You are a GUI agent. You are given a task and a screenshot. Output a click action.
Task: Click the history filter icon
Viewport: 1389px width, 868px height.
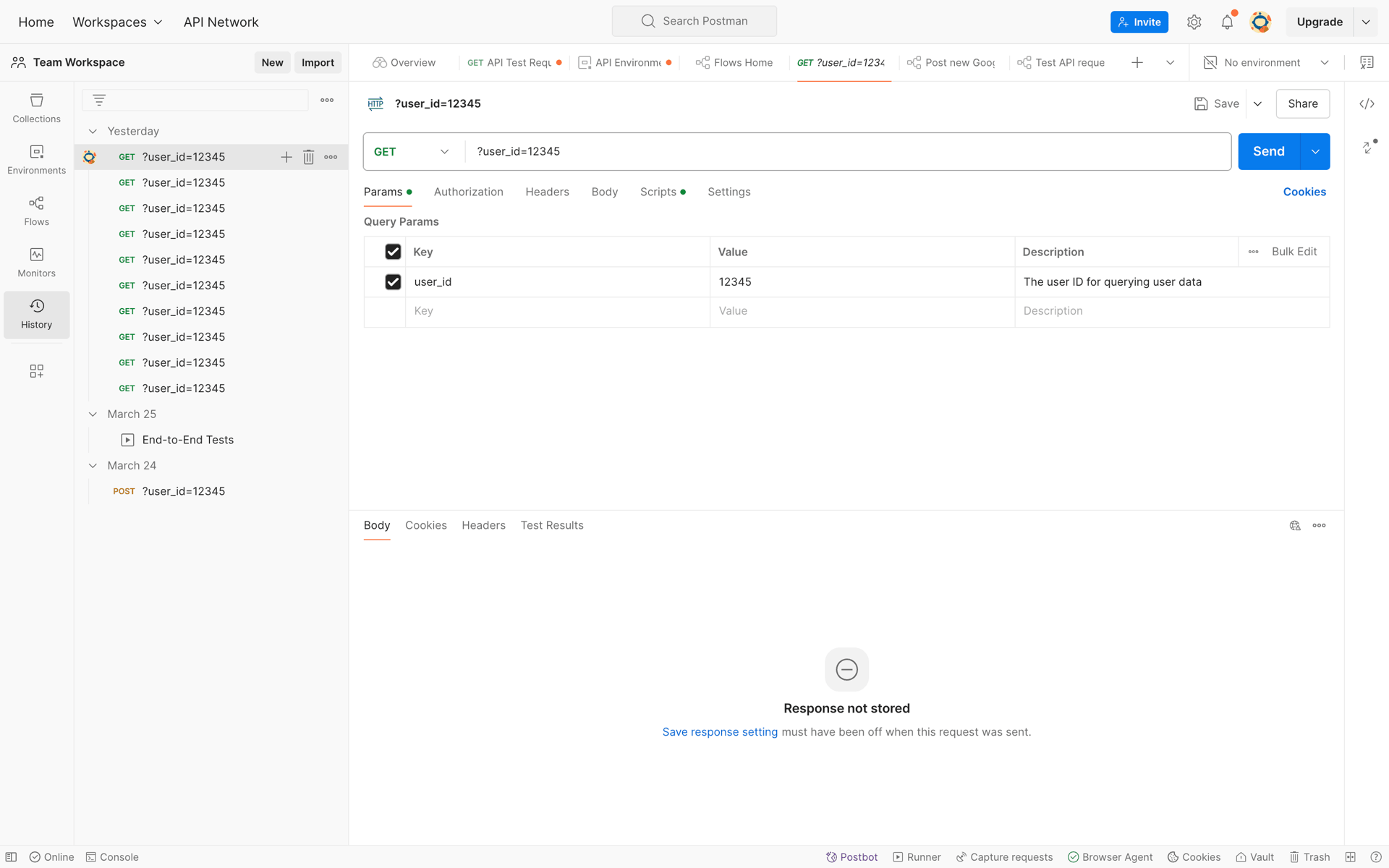[x=99, y=100]
